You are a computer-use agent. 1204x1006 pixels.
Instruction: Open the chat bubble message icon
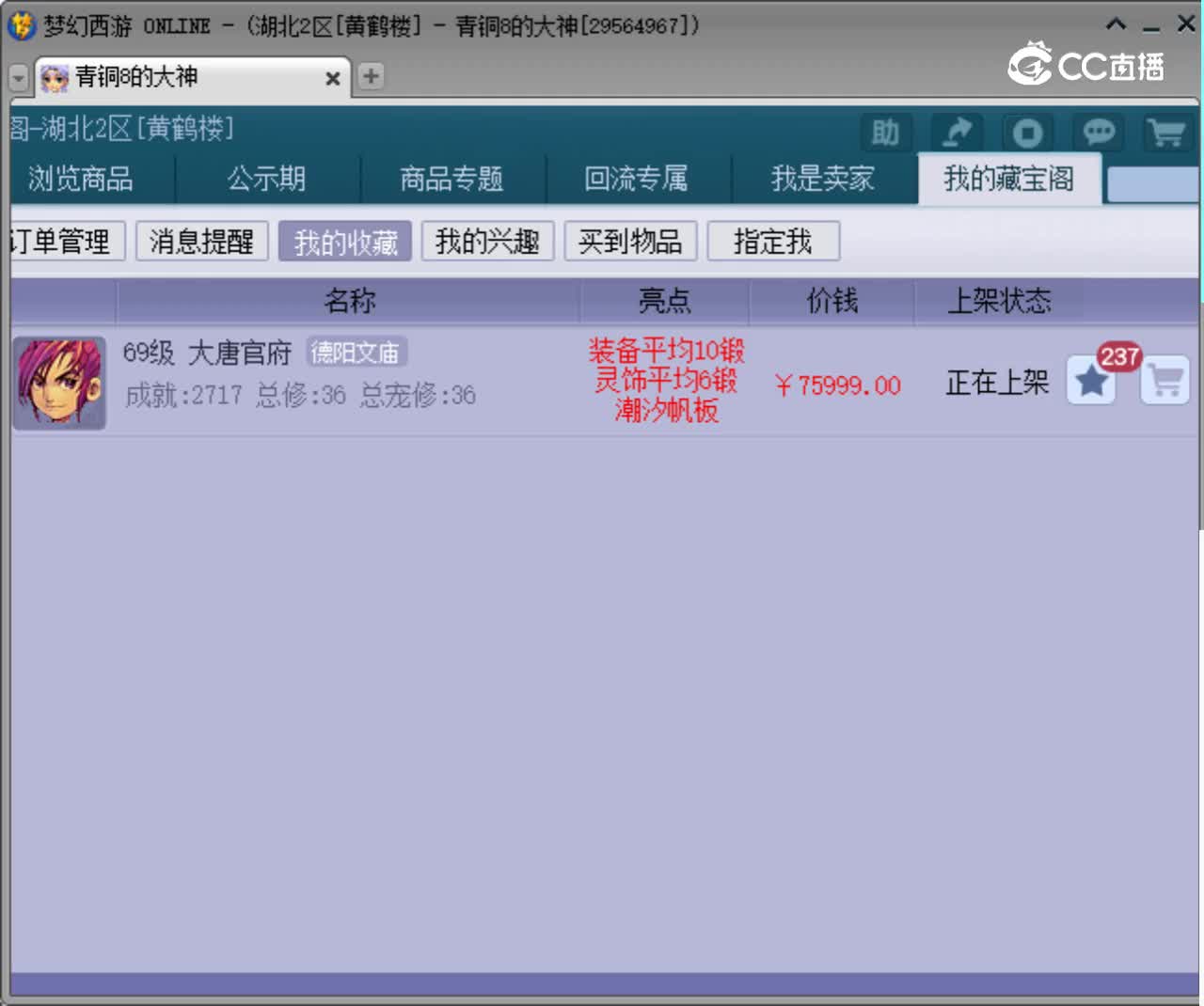point(1098,133)
